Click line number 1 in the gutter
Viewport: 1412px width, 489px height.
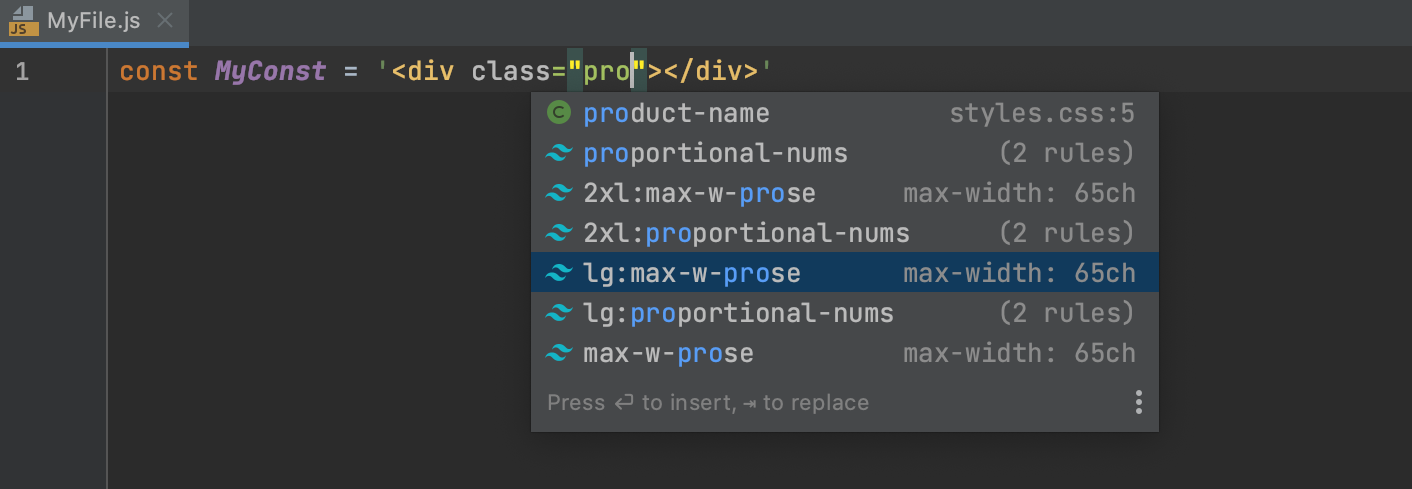22,72
